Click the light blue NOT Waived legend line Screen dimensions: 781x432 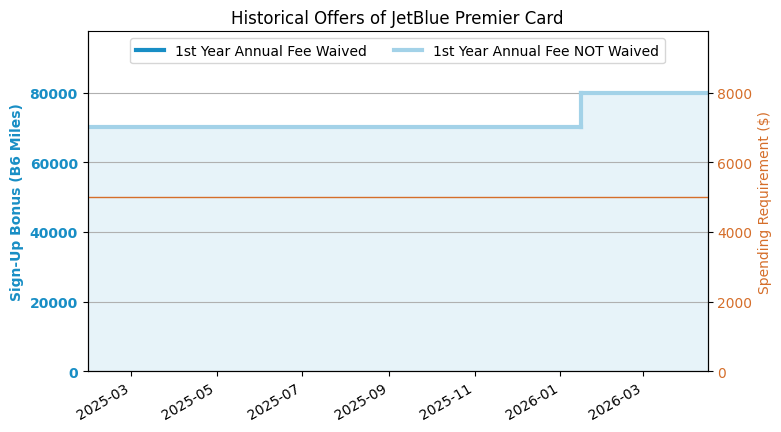point(410,51)
